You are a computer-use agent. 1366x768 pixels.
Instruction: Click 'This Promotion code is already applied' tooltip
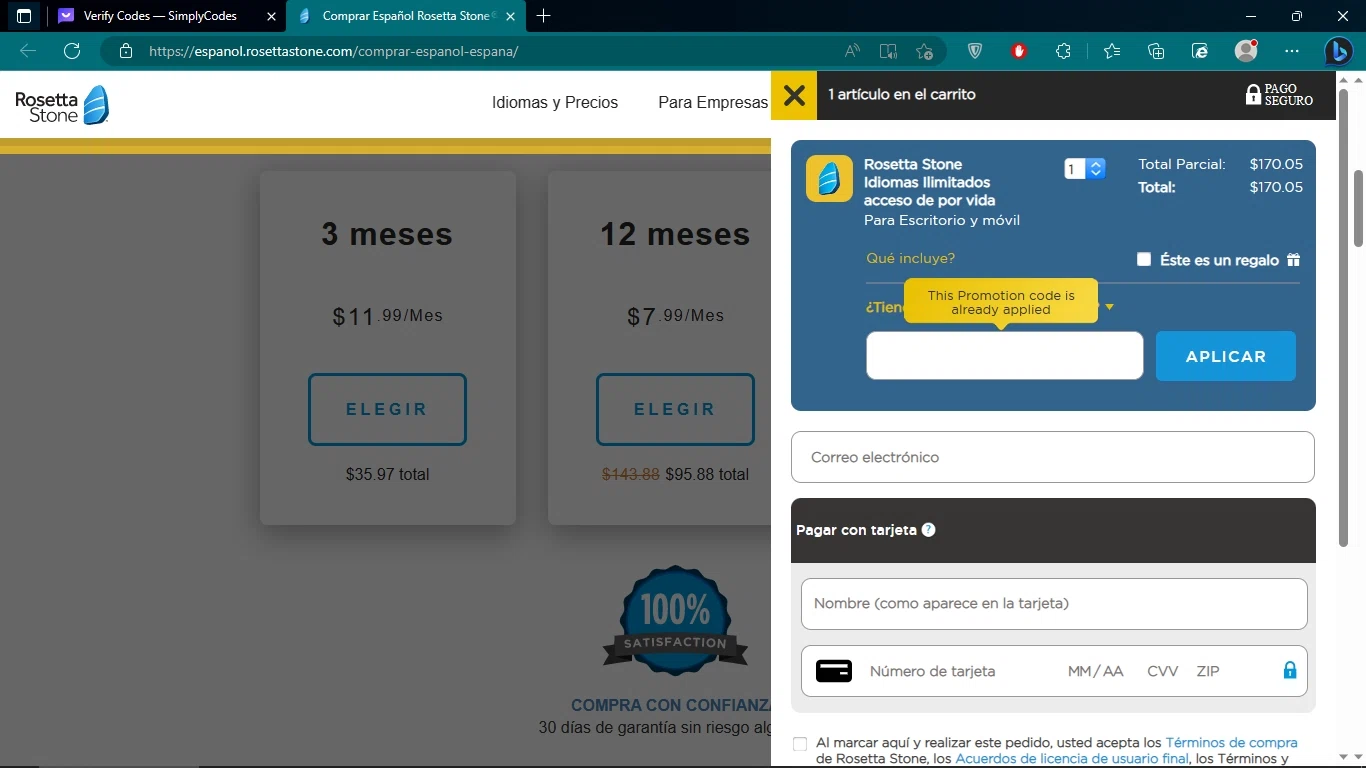(1001, 302)
